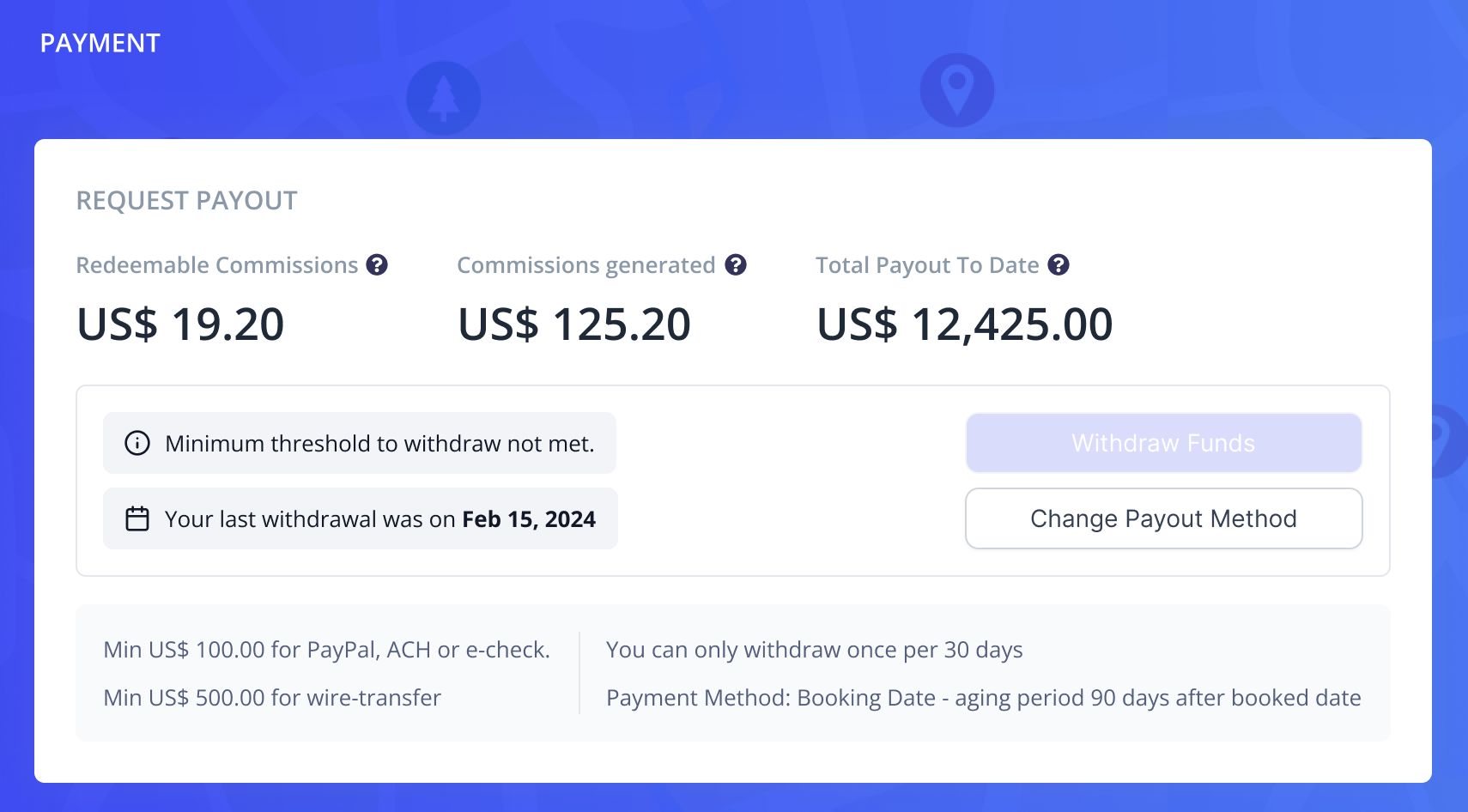Click the minimum threshold not met notice
The width and height of the screenshot is (1468, 812).
360,443
